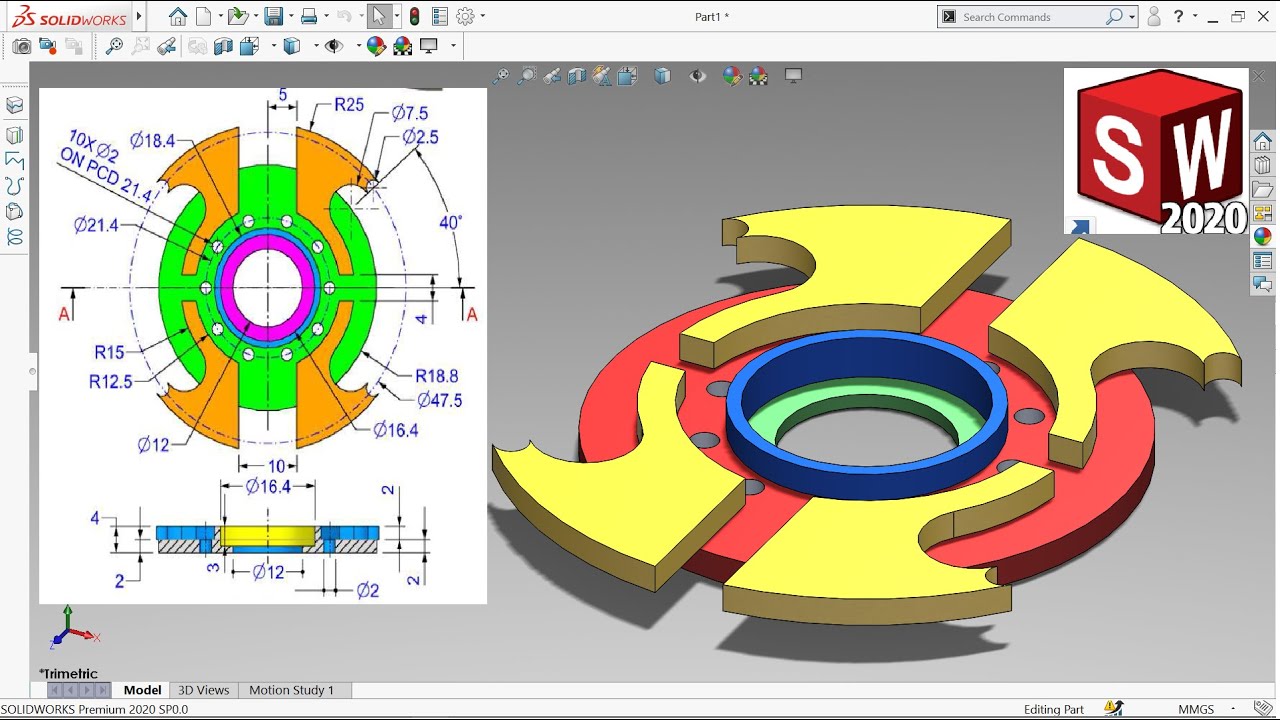The height and width of the screenshot is (720, 1280).
Task: Open View Orientation cube in the docked toolbar
Action: coord(249,45)
